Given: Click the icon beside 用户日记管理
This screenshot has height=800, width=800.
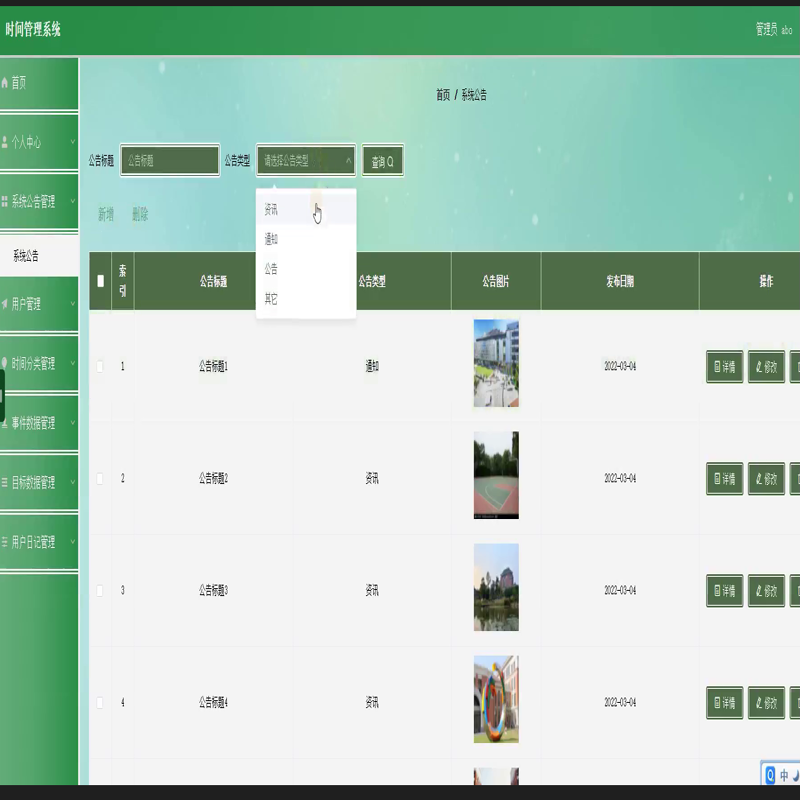Looking at the screenshot, I should point(5,541).
